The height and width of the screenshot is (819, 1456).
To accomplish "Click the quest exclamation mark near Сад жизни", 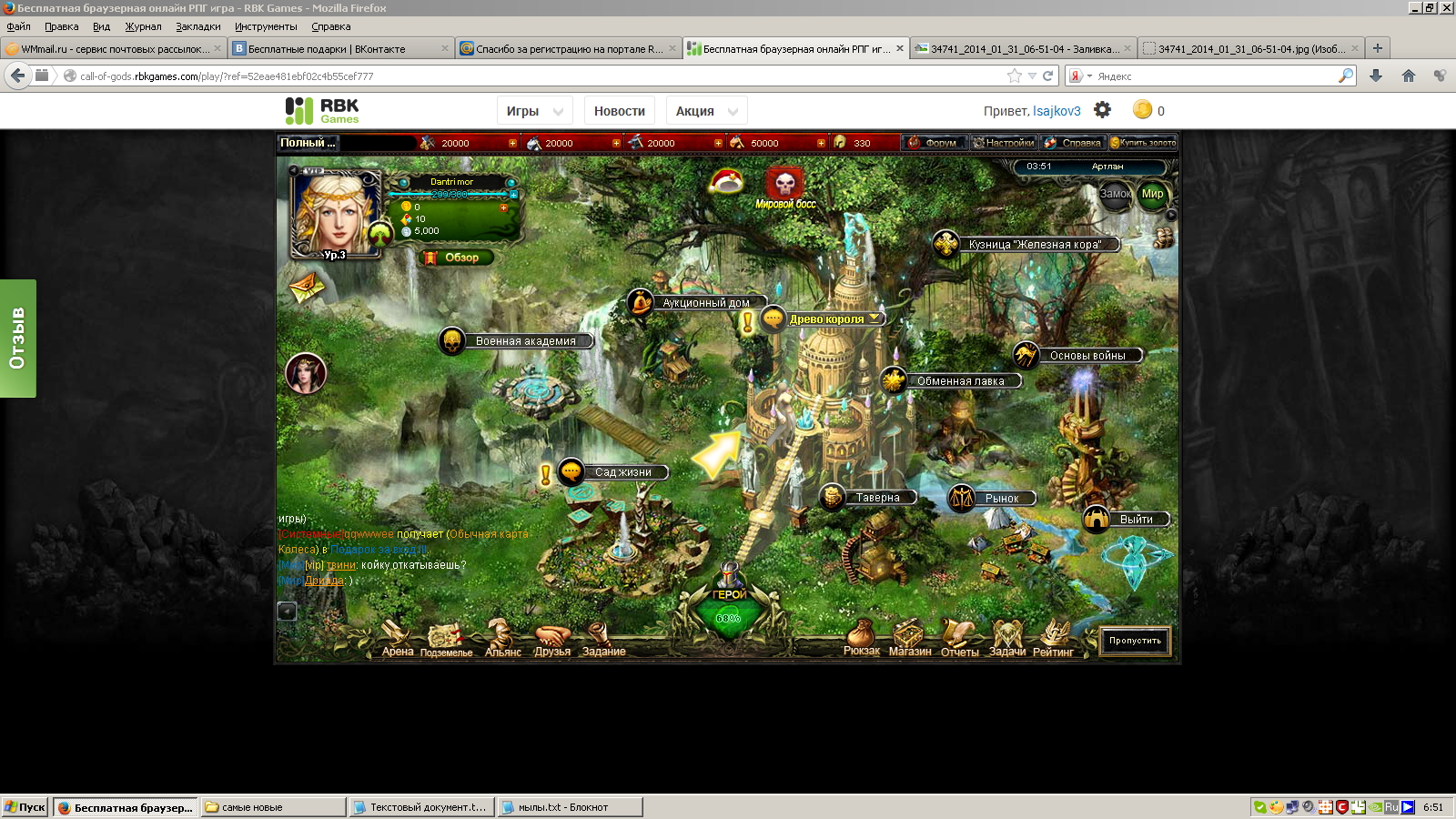I will pyautogui.click(x=545, y=474).
